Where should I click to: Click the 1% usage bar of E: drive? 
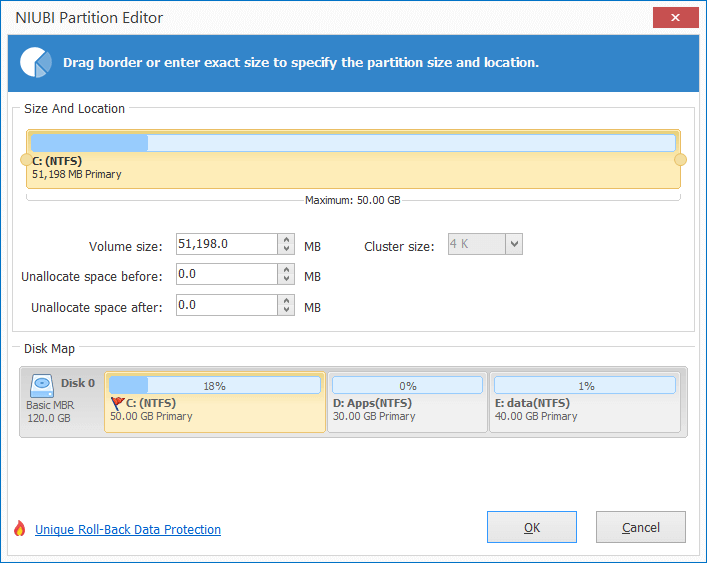585,385
